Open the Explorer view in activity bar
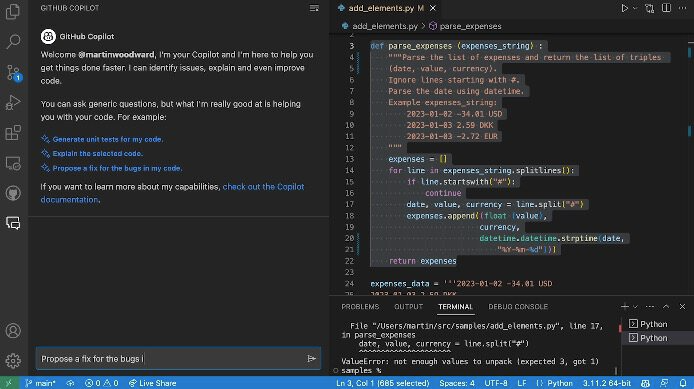 coord(13,12)
